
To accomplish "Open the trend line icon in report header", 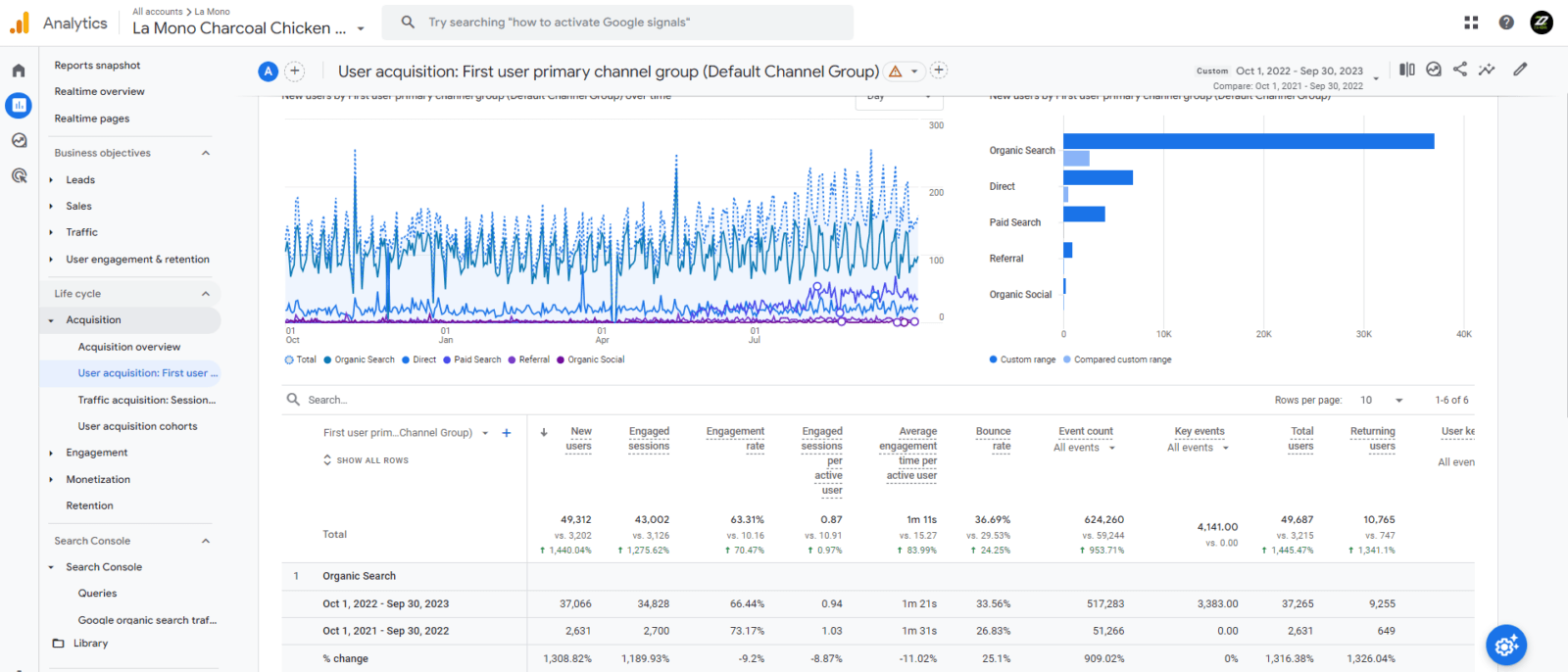I will [x=1487, y=70].
